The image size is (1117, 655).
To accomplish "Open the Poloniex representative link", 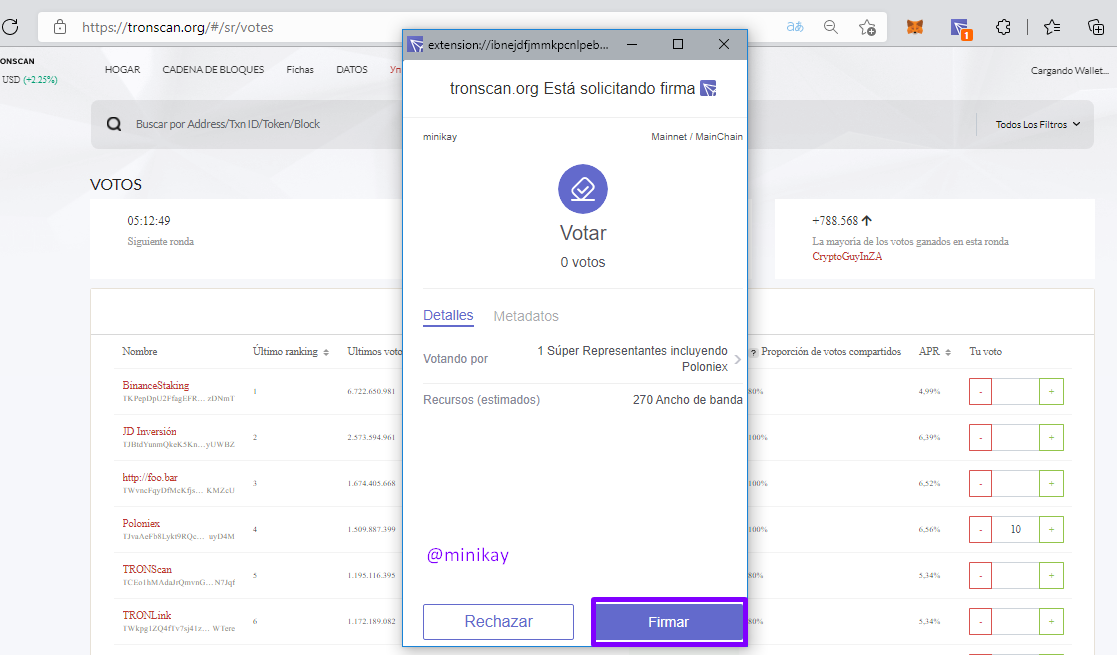I will 141,524.
